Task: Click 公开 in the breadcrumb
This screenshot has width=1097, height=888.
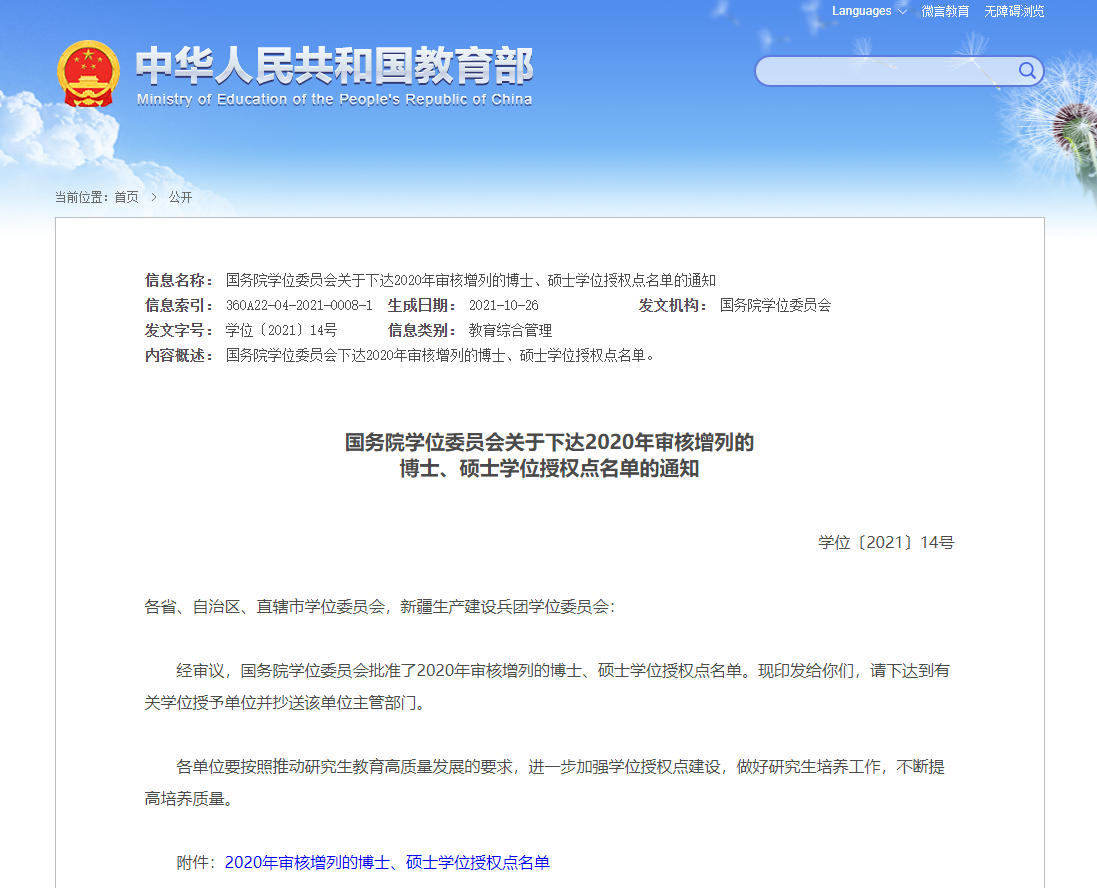Action: coord(180,197)
